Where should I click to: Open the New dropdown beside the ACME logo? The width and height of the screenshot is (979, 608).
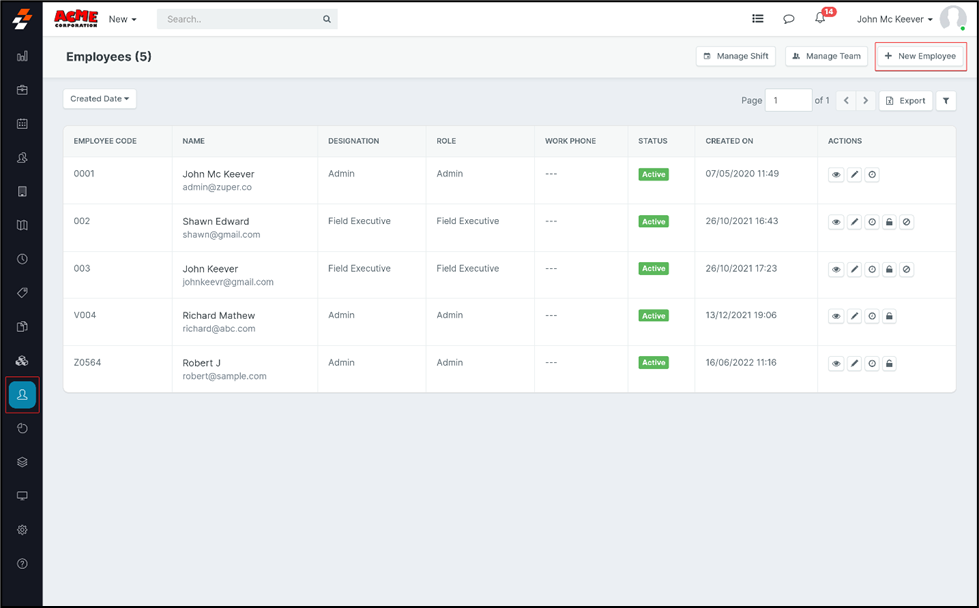coord(122,19)
